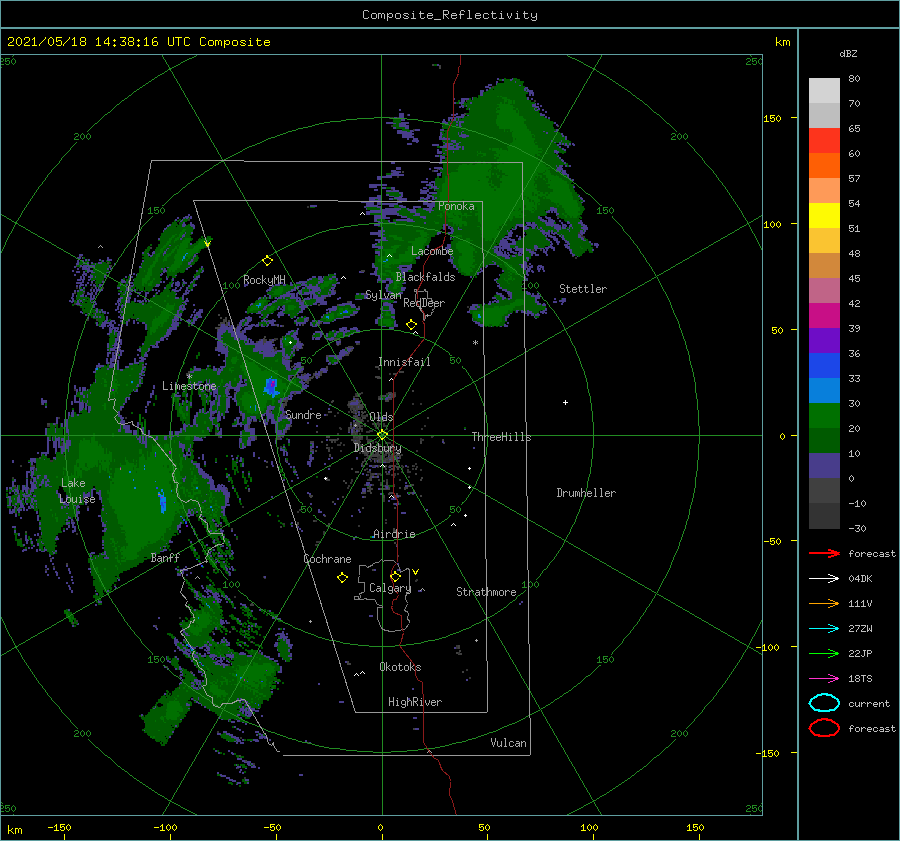This screenshot has width=900, height=841.
Task: Select the white 80 dBZ color swatch
Action: pyautogui.click(x=824, y=91)
